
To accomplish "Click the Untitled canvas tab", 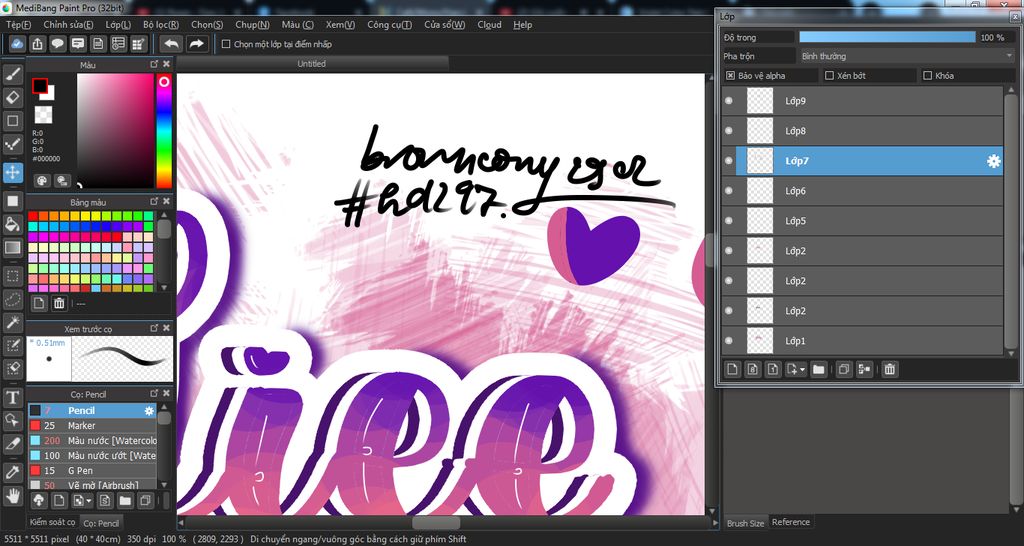I will click(x=312, y=64).
